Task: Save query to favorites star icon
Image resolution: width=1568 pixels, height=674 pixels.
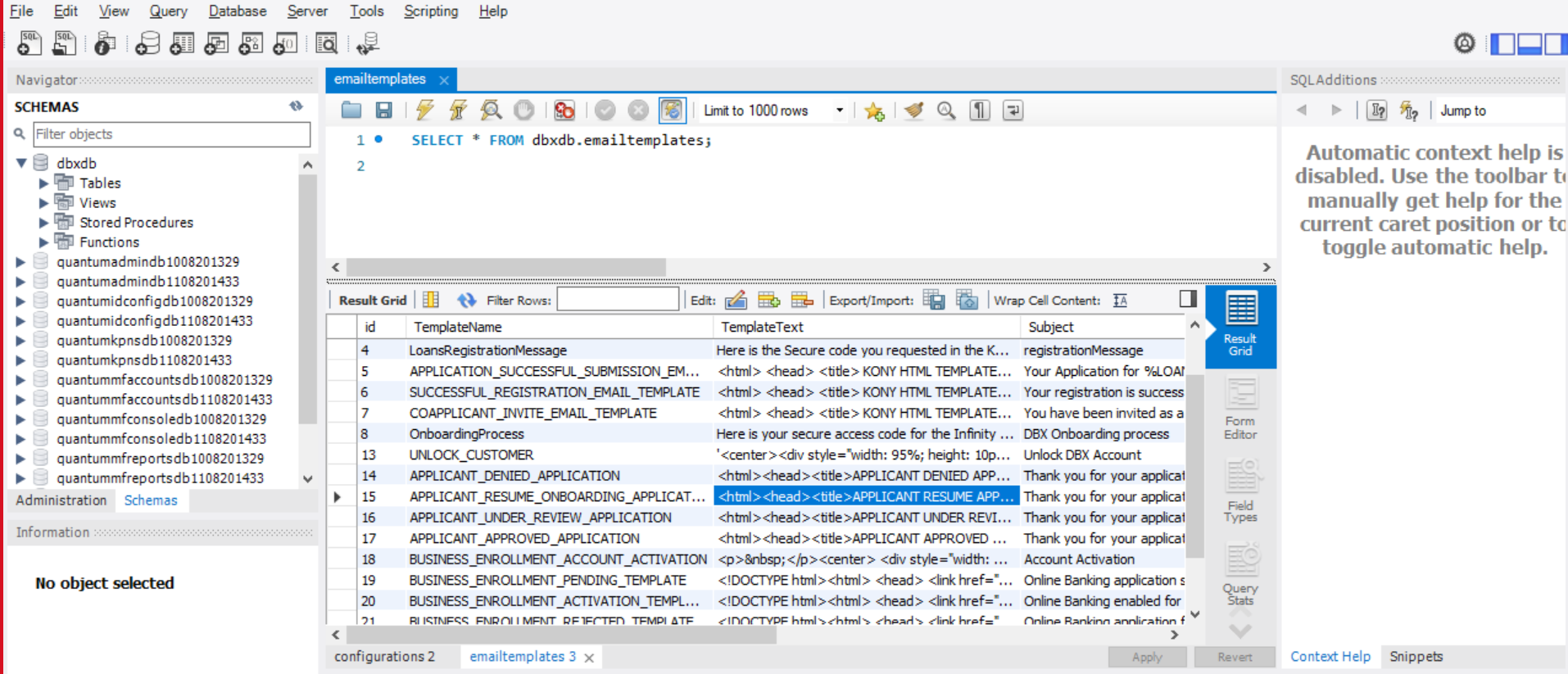Action: (x=874, y=111)
